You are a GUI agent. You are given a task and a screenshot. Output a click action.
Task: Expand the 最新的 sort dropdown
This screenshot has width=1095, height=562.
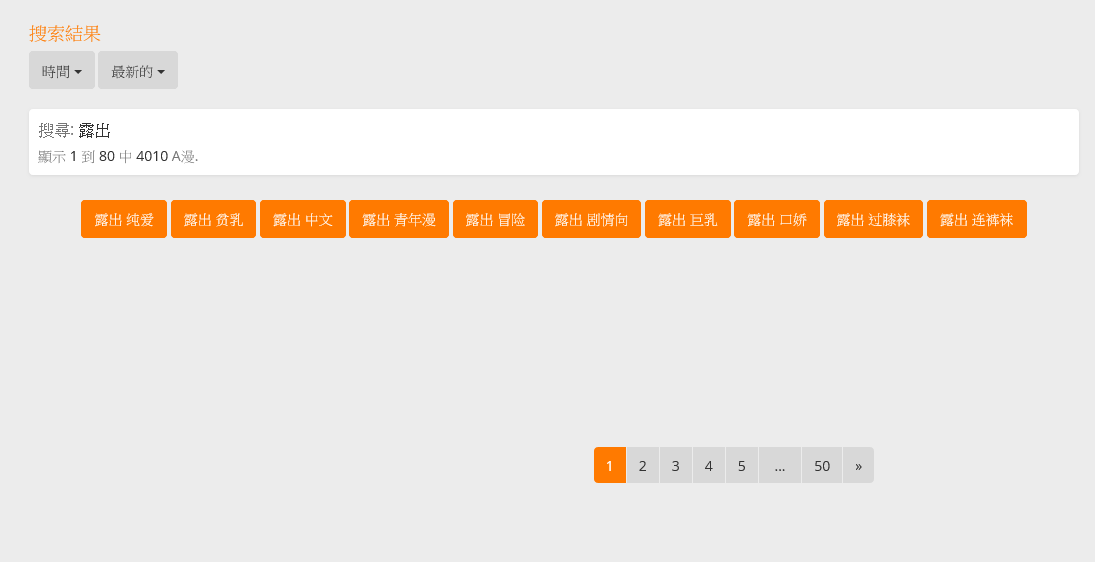click(x=137, y=71)
